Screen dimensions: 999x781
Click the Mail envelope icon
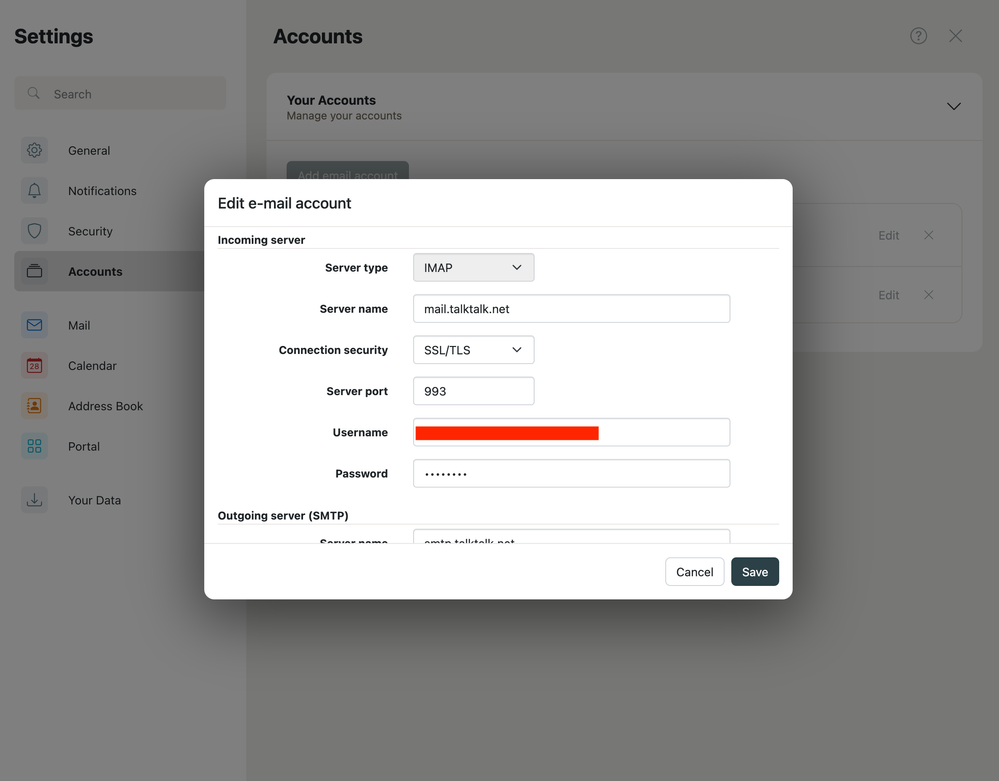coord(35,325)
